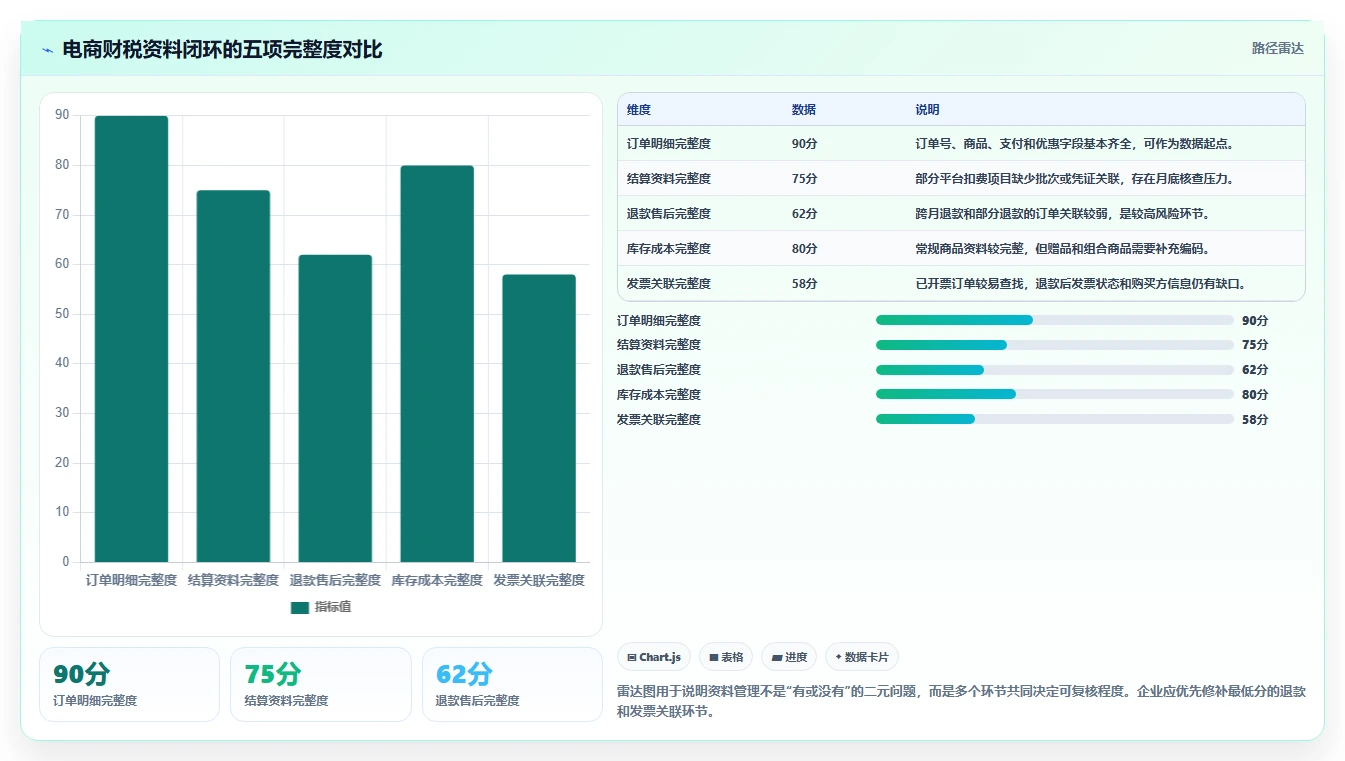This screenshot has width=1345, height=761.
Task: Click the x-axis label 发票关联完整度
Action: 539,580
